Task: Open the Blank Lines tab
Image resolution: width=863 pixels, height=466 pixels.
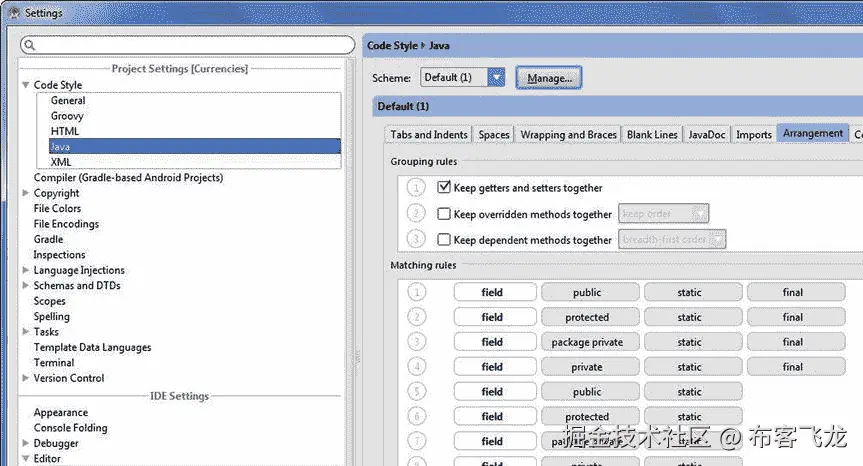Action: point(652,135)
